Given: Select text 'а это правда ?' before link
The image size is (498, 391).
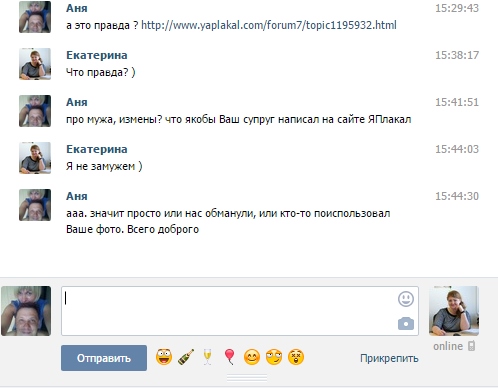Looking at the screenshot, I should point(102,25).
